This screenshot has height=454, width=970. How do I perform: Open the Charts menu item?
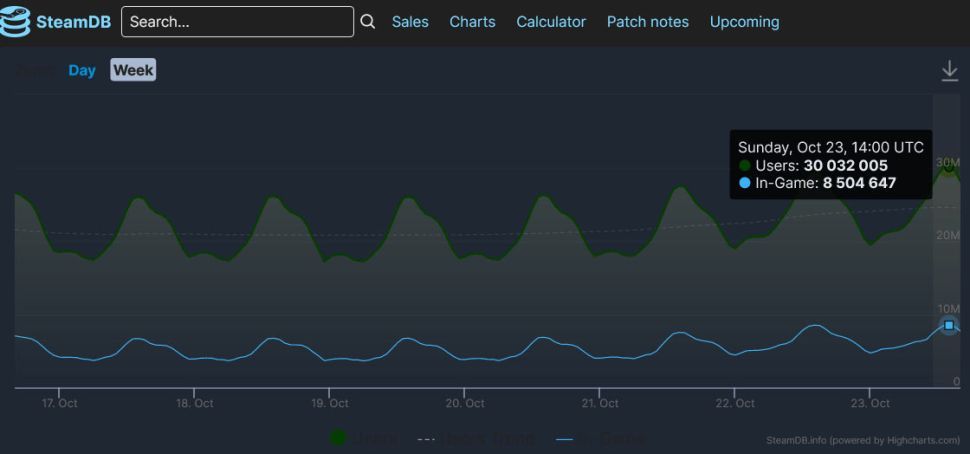[x=473, y=22]
